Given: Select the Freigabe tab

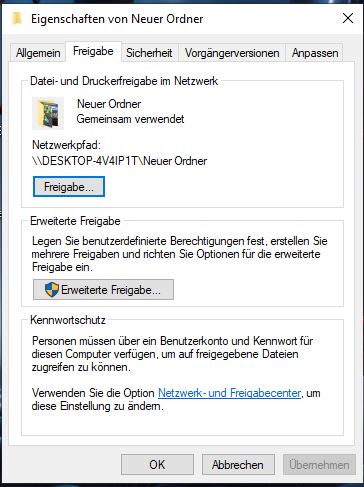Looking at the screenshot, I should [x=93, y=51].
